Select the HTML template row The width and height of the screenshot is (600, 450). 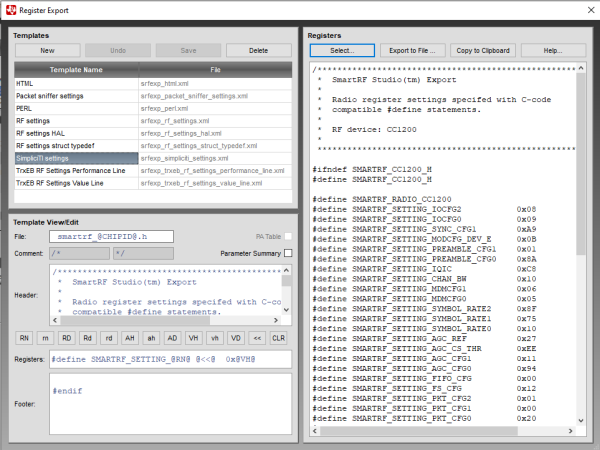point(153,83)
